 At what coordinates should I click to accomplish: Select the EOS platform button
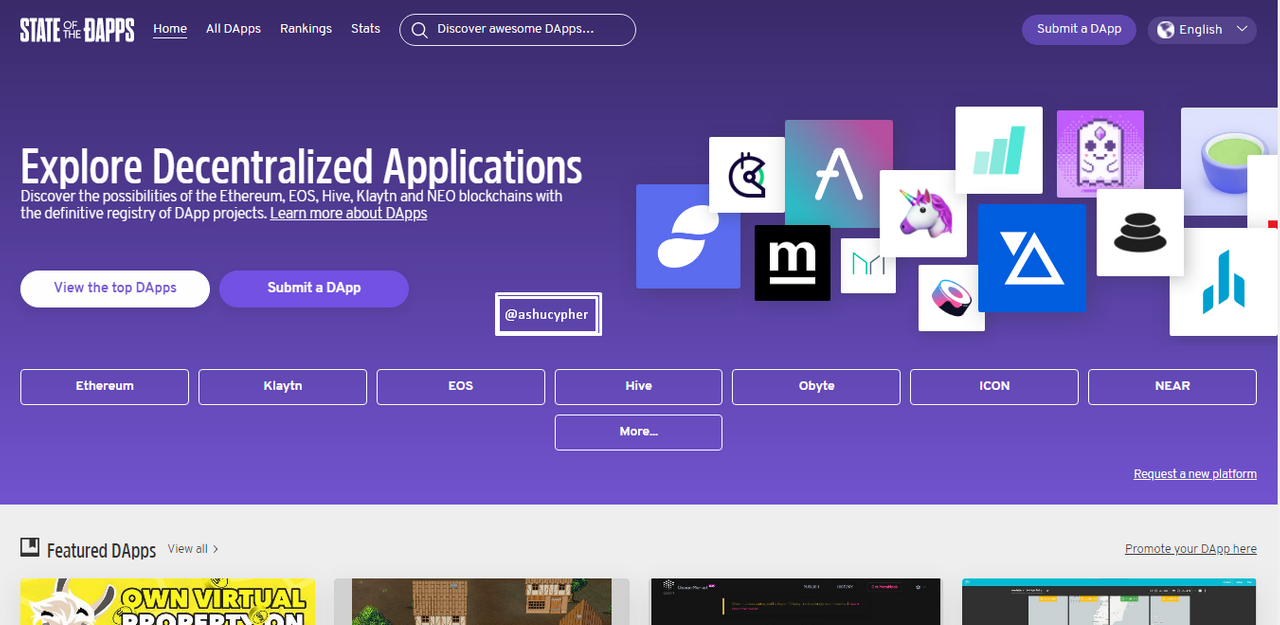point(461,386)
